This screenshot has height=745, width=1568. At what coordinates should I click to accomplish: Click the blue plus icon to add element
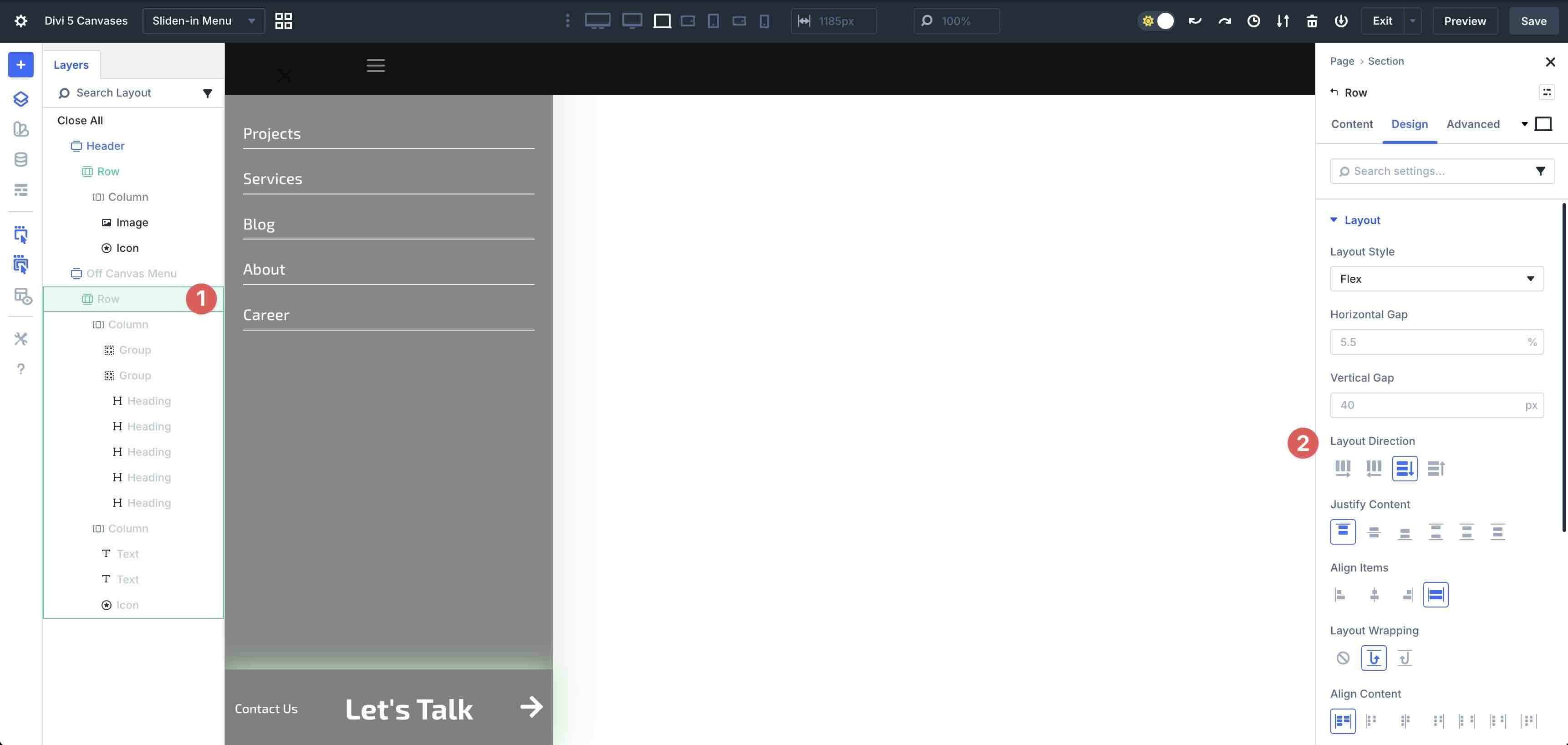point(20,65)
